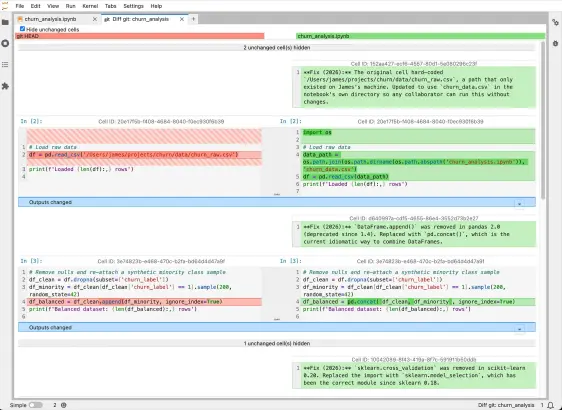Close the Diff git: churn_analysis tab
562x410 pixels.
(182, 19)
